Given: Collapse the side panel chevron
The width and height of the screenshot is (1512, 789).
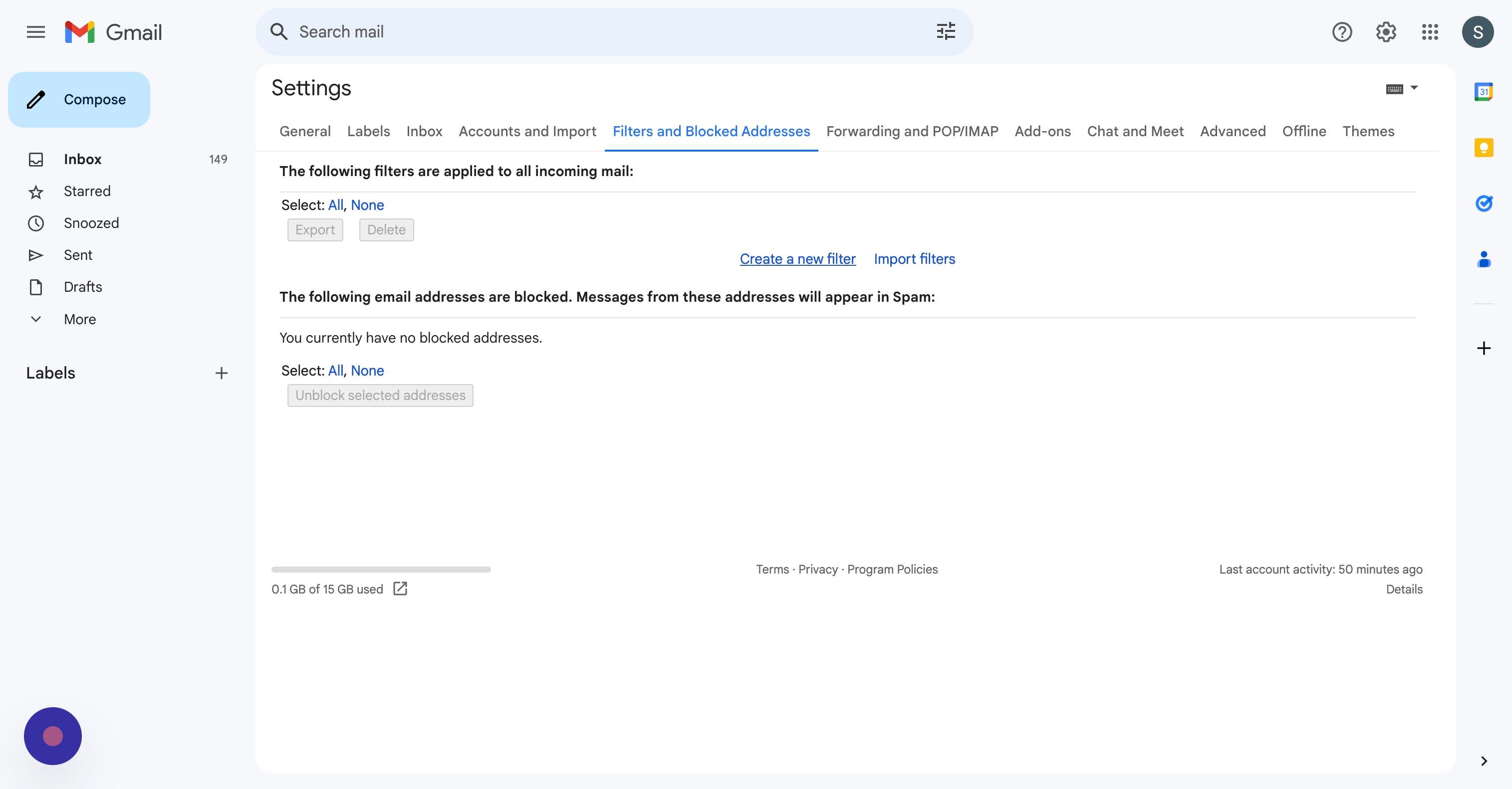Looking at the screenshot, I should tap(1483, 761).
